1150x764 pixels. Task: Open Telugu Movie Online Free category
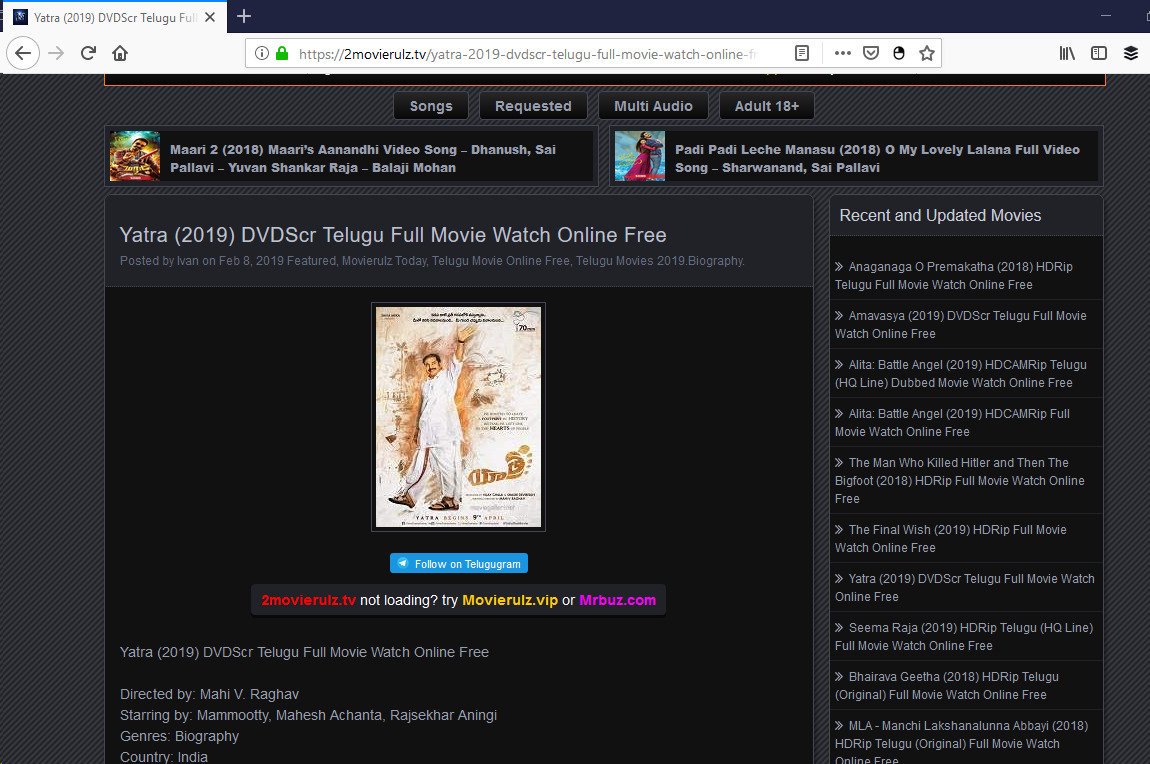click(x=500, y=261)
